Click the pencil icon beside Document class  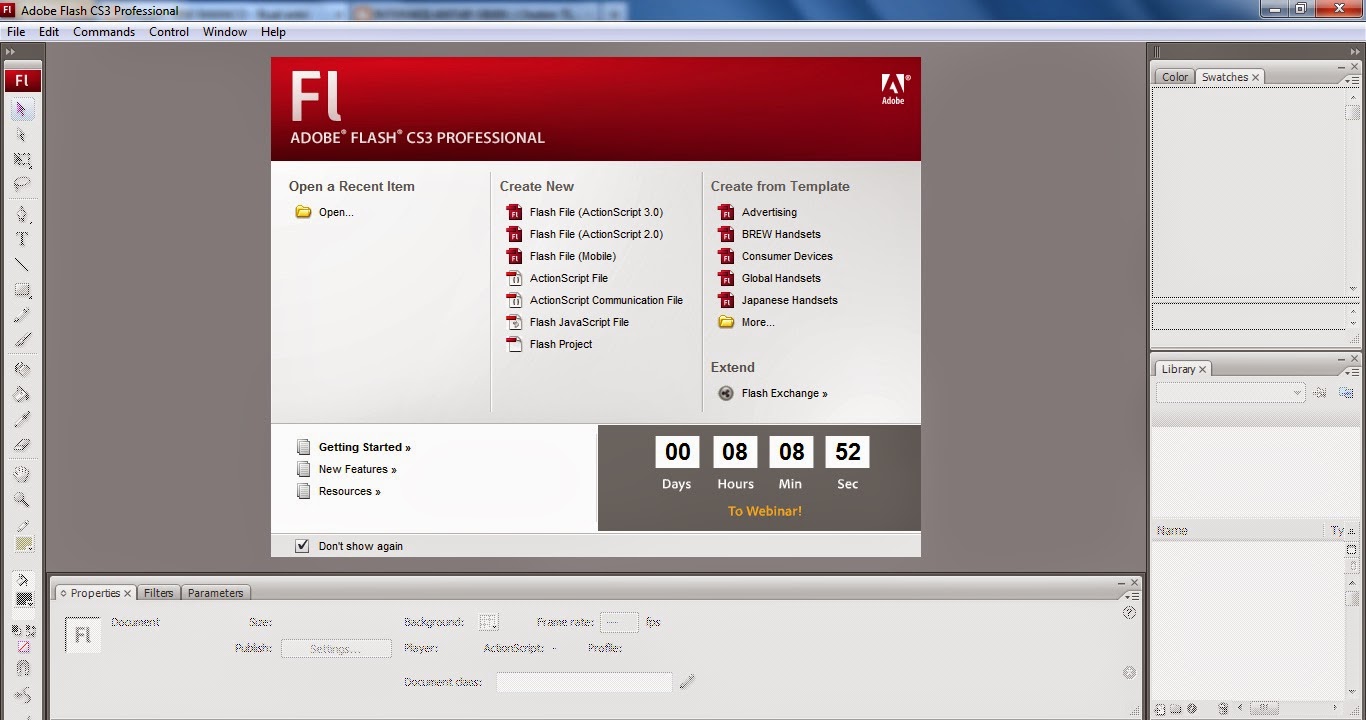click(687, 682)
